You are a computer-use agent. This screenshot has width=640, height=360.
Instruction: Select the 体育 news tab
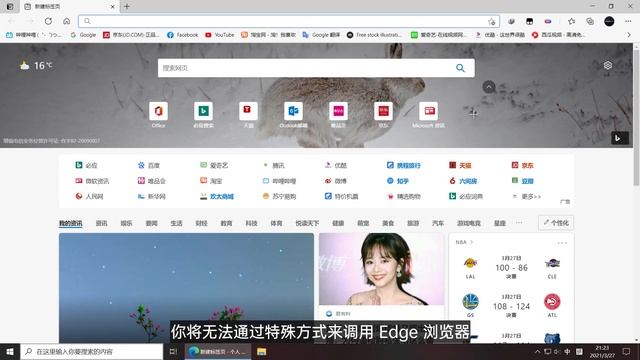coord(276,223)
